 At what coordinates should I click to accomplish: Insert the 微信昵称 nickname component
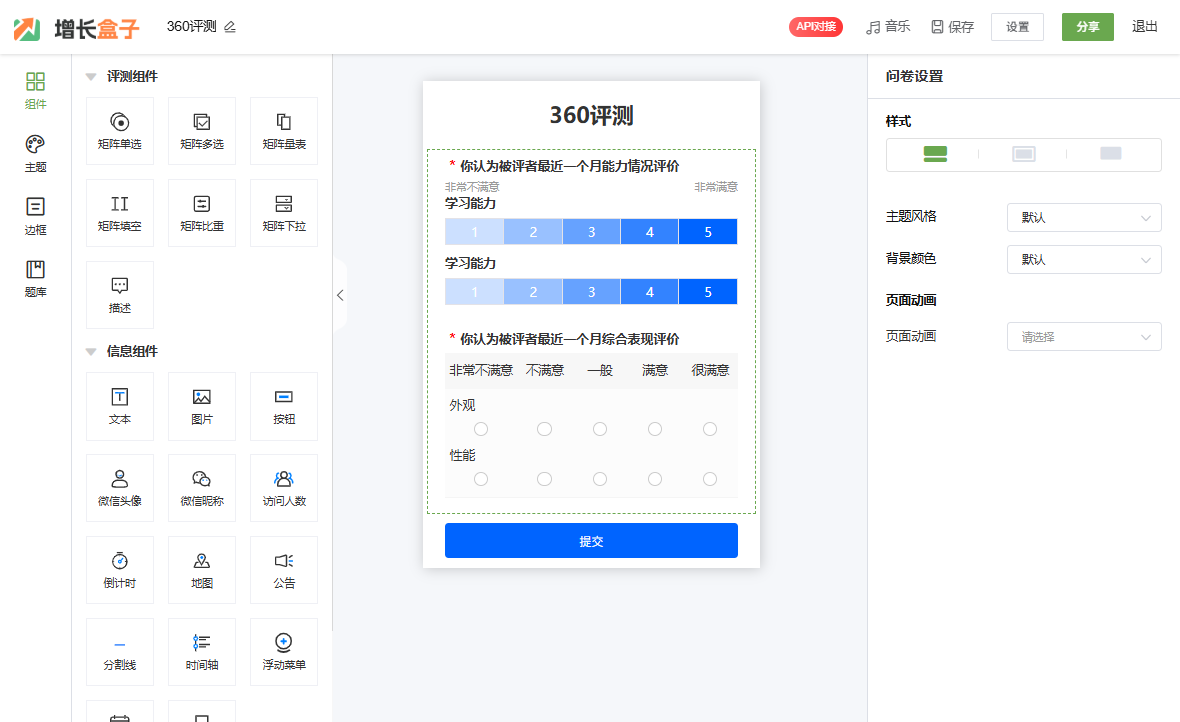[x=202, y=488]
